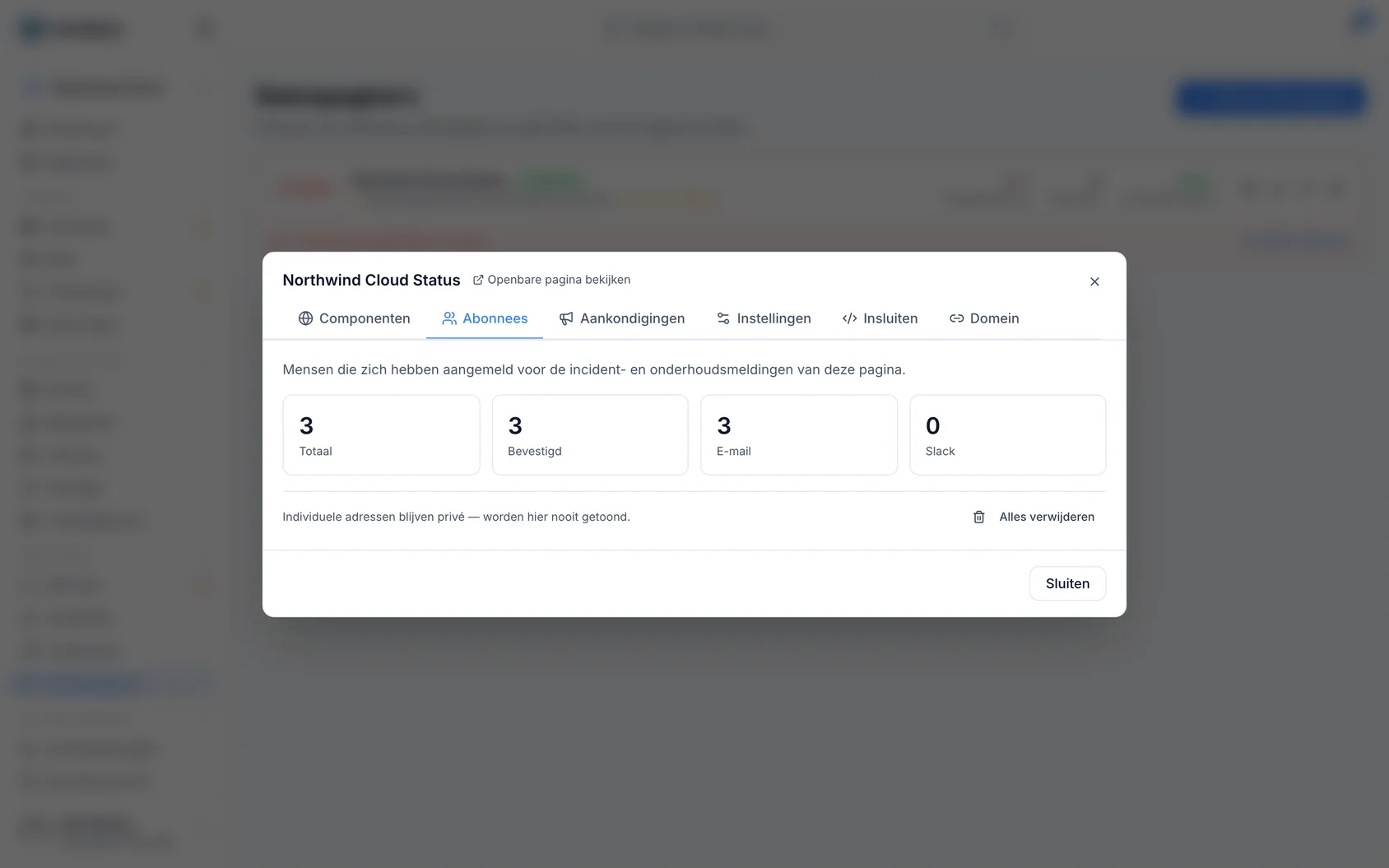Click the sliders icon next to Instellingen
Viewport: 1389px width, 868px height.
[x=723, y=318]
